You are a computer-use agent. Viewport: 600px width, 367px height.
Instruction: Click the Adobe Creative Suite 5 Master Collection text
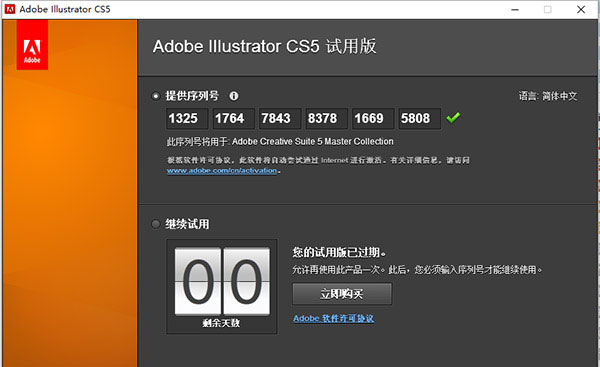[x=313, y=142]
